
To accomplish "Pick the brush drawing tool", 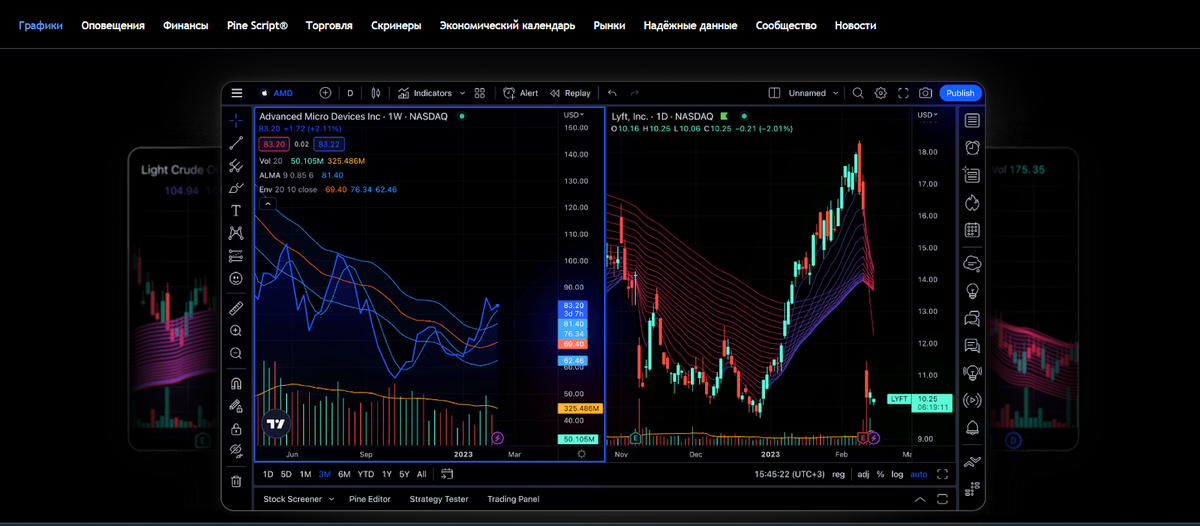I will point(236,188).
